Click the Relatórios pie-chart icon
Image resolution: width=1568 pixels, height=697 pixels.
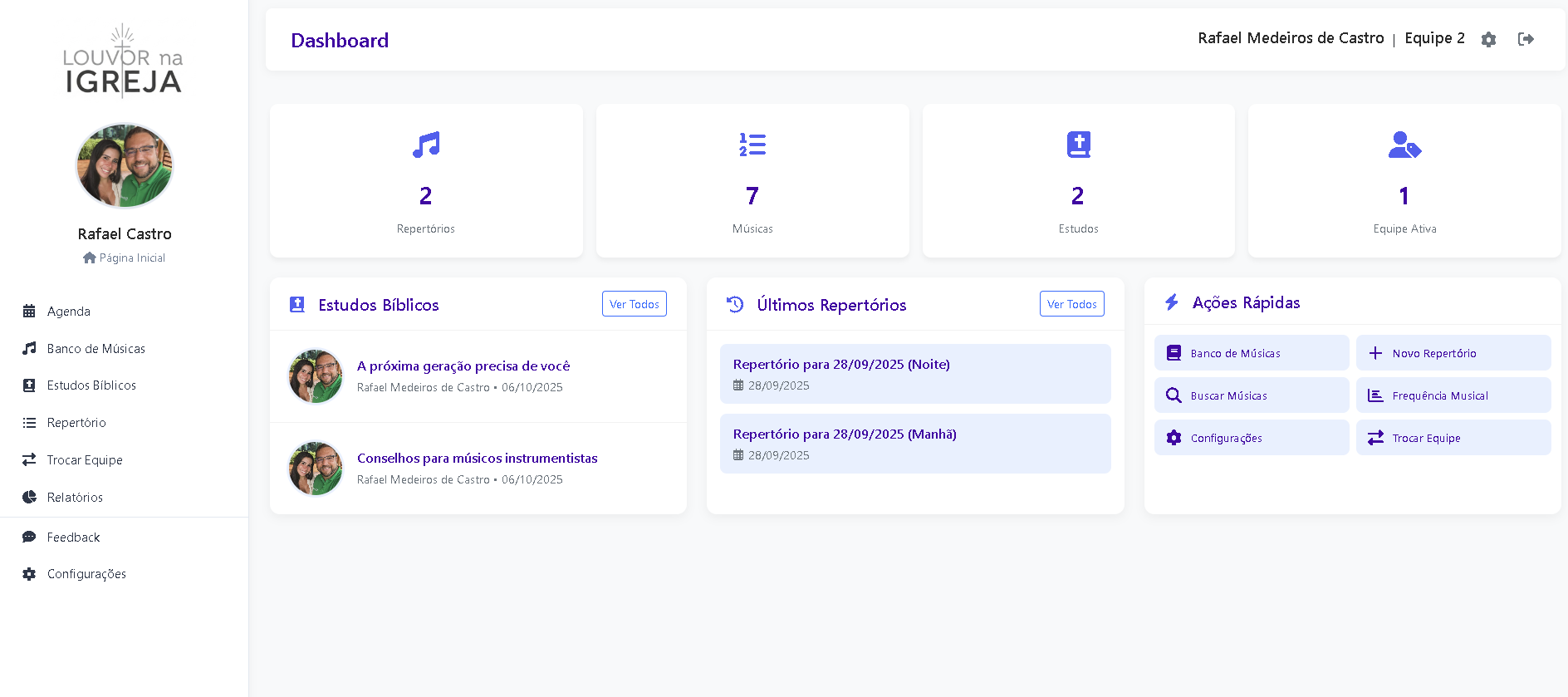coord(29,497)
